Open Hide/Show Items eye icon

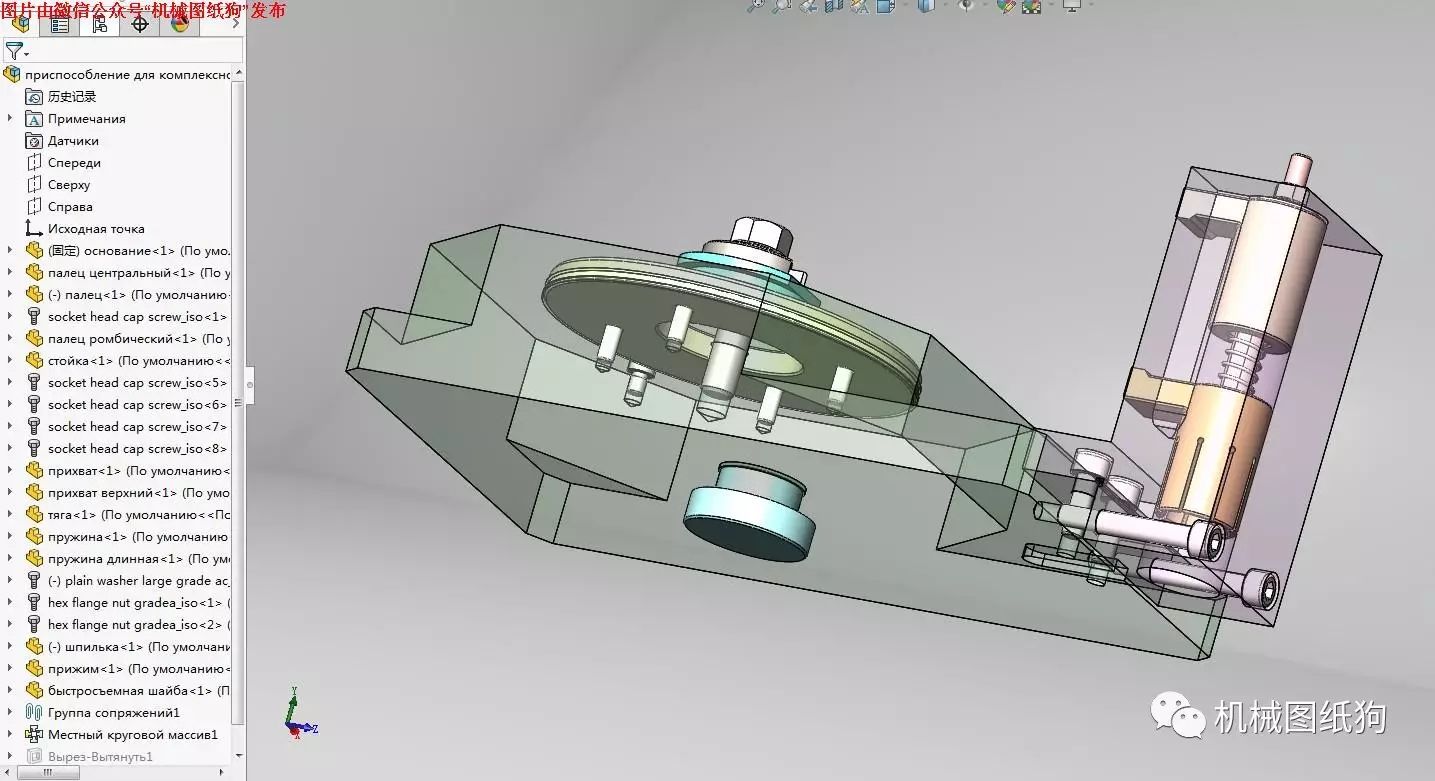point(966,6)
